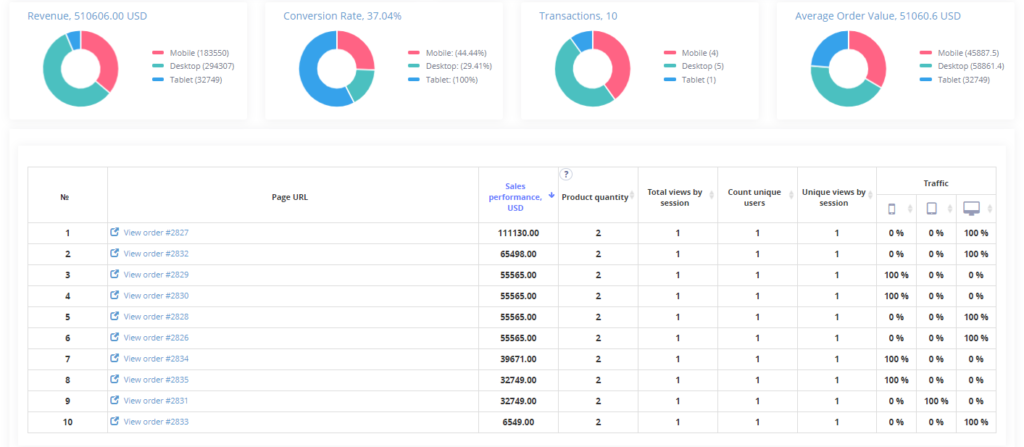Select the 39671.00 sales value cell
The image size is (1024, 447).
(519, 359)
